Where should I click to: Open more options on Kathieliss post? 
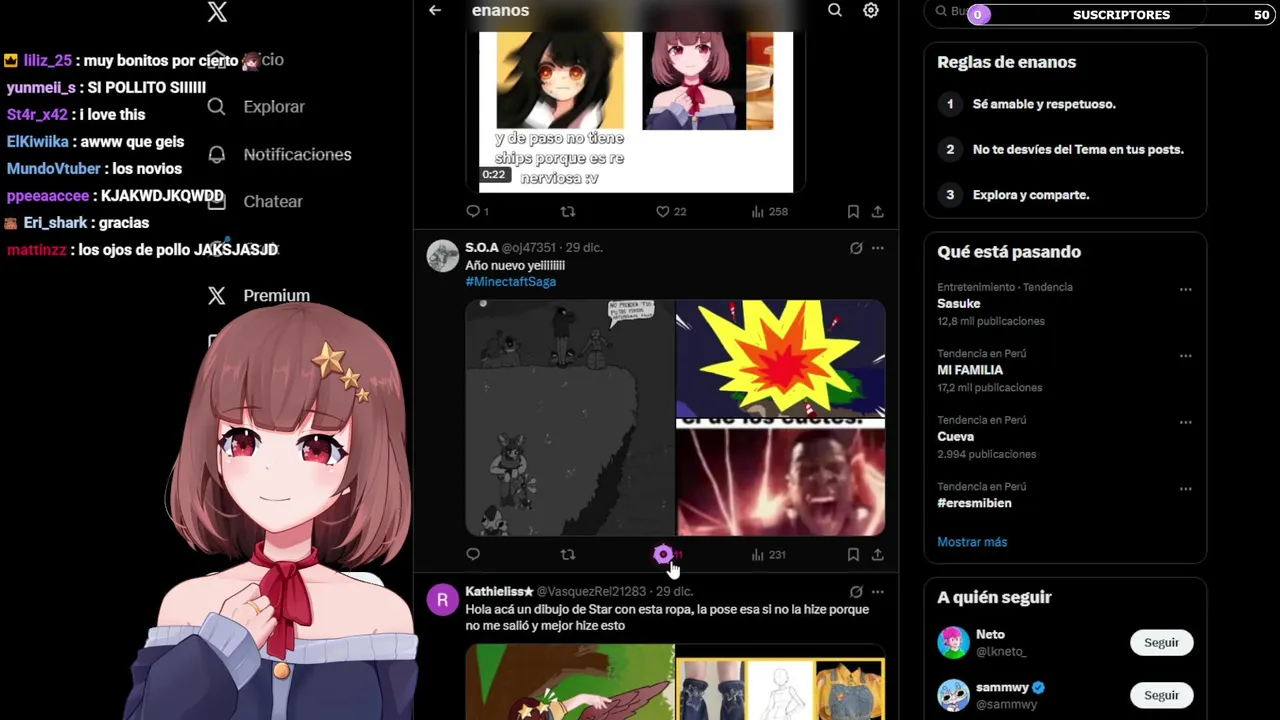pos(877,592)
